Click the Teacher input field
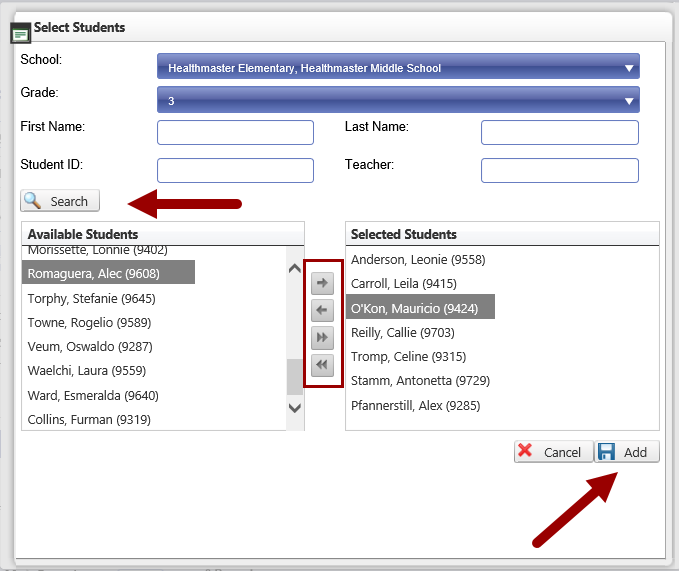679x571 pixels. pos(559,171)
